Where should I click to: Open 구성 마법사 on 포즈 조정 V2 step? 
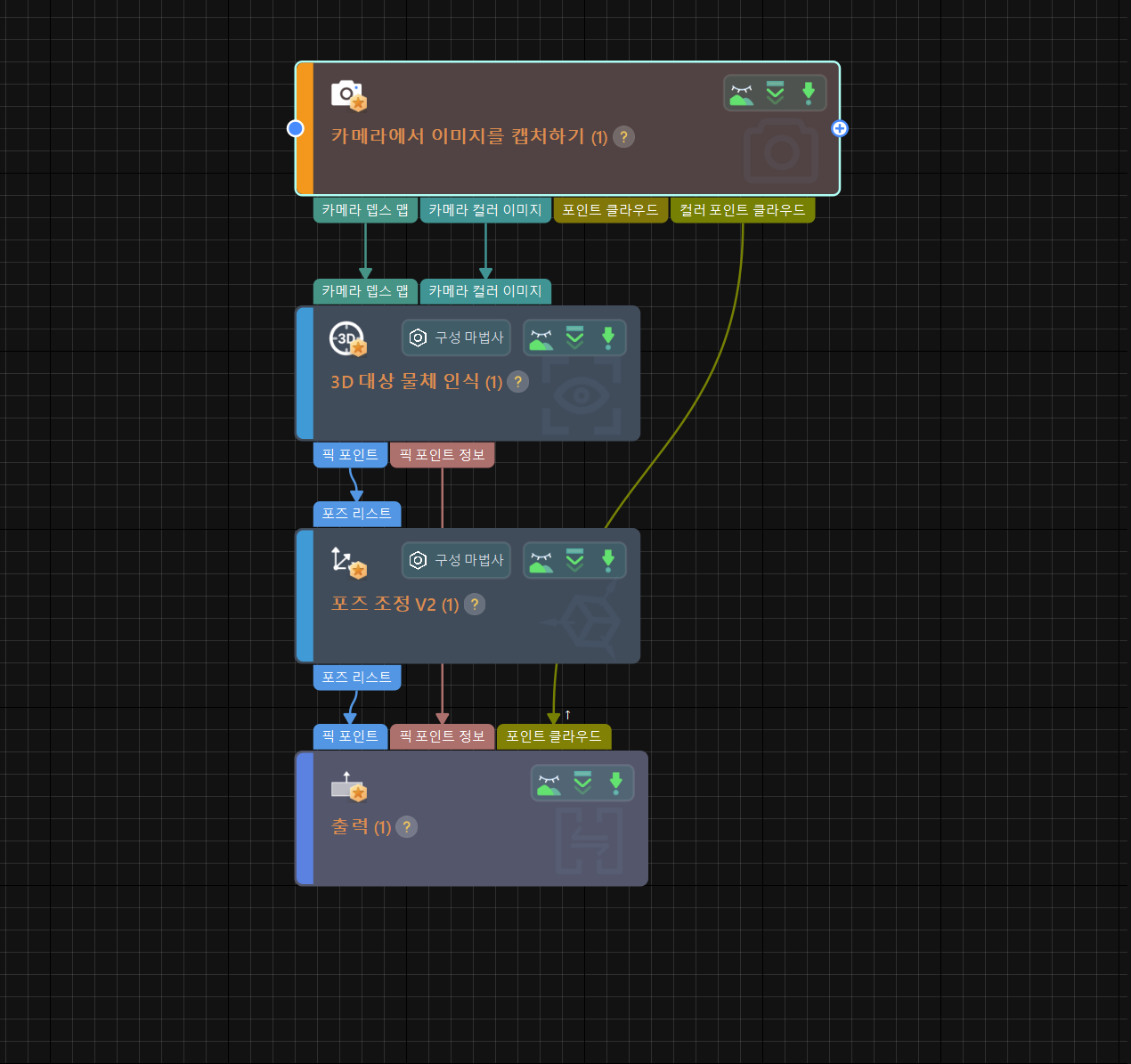(456, 560)
